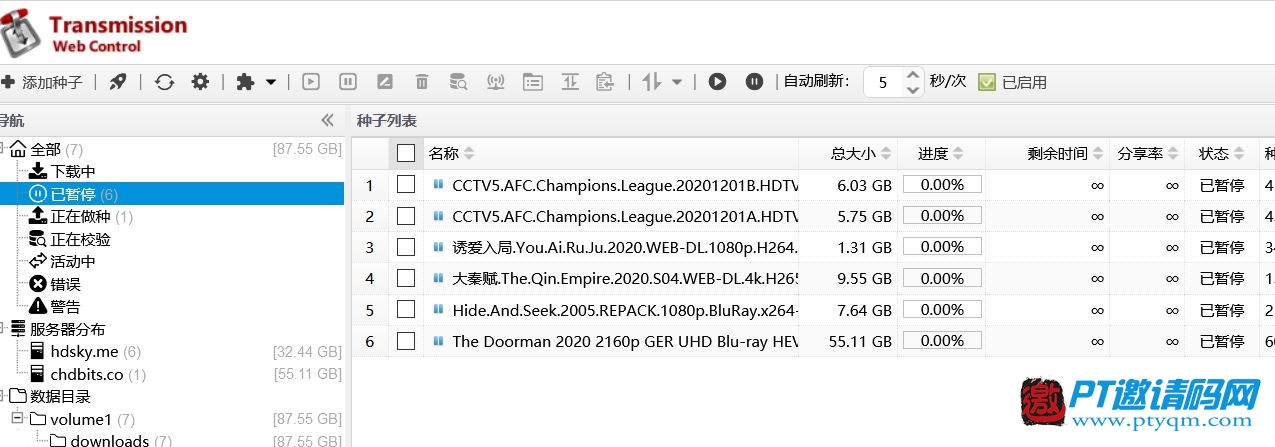Click The Doorman 2020 2160p torrent name
Image resolution: width=1275 pixels, height=447 pixels.
click(x=625, y=341)
